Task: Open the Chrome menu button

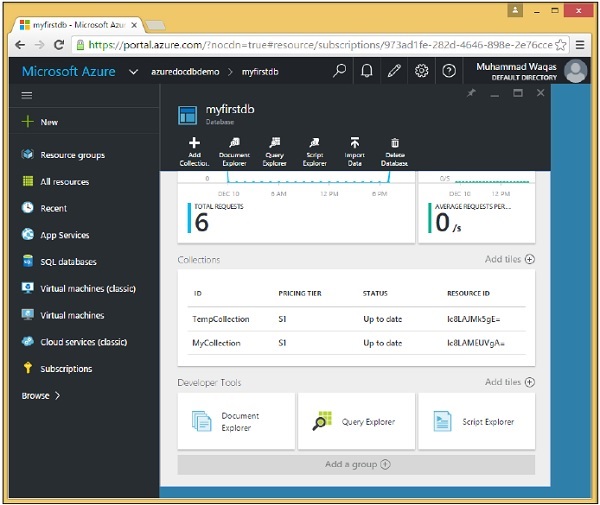Action: tap(580, 45)
